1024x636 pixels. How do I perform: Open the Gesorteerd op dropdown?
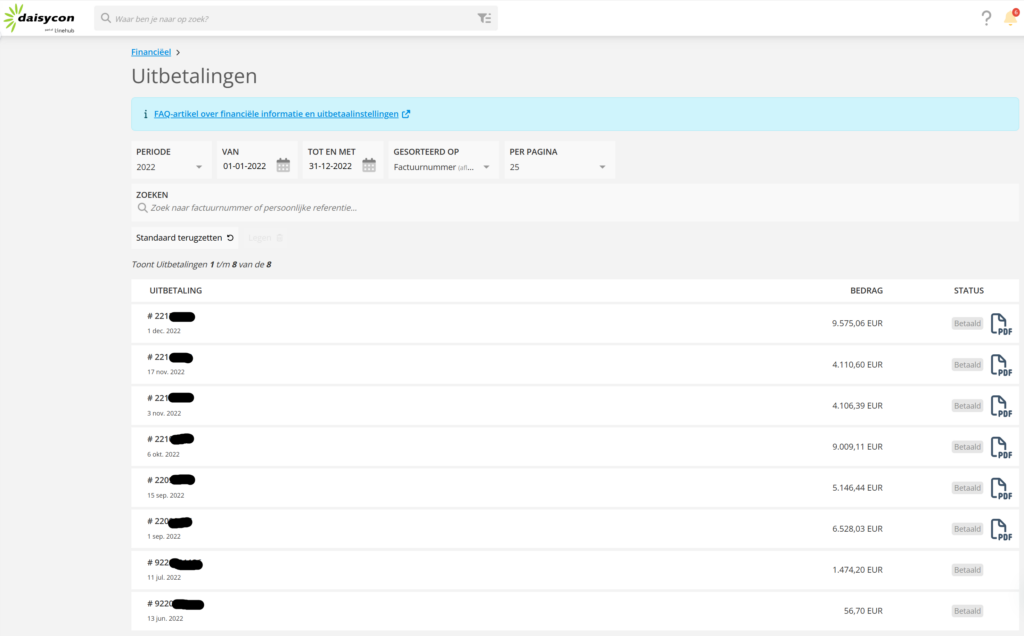pos(442,167)
